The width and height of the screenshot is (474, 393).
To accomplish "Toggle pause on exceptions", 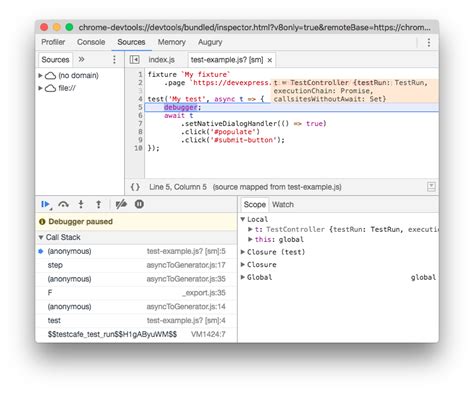I will point(139,204).
